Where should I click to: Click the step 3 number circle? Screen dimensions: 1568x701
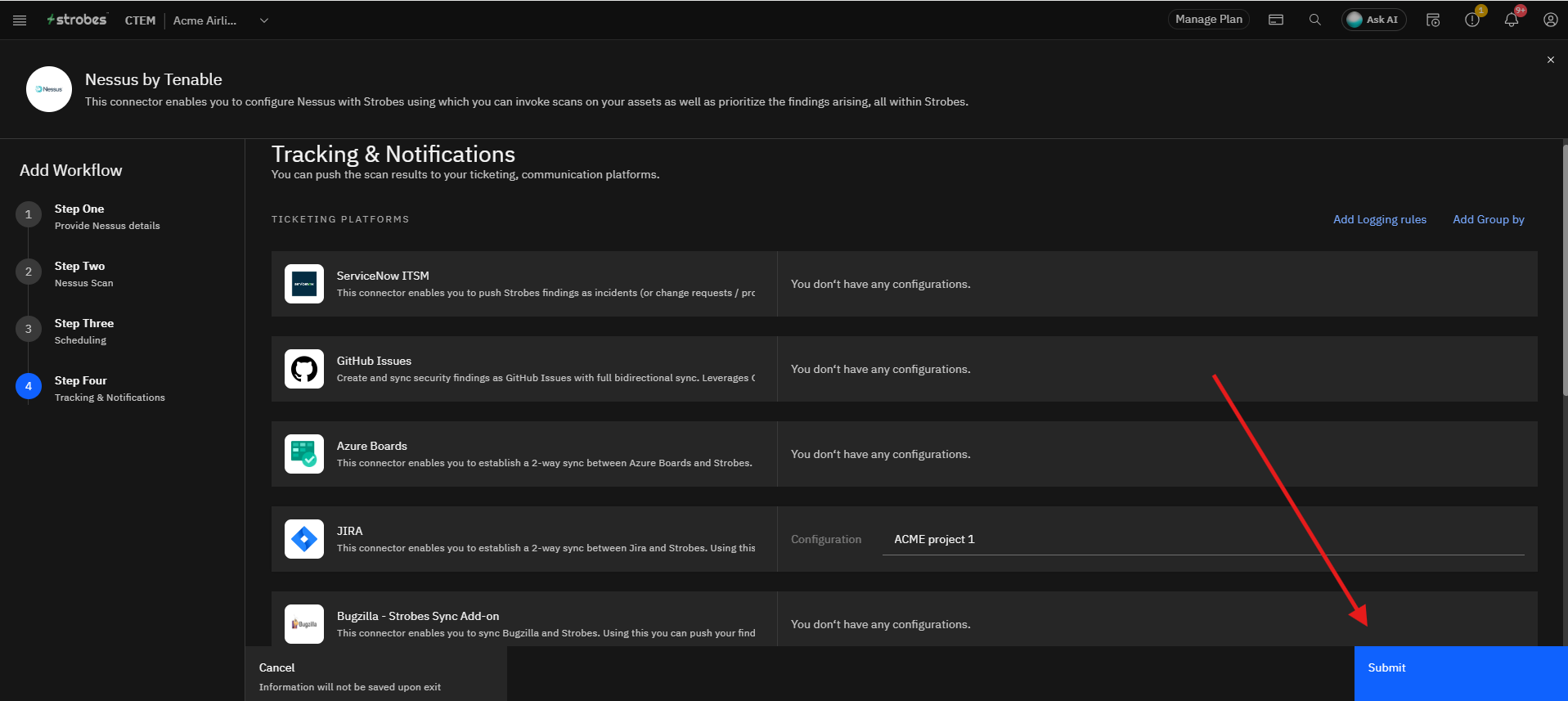click(x=29, y=329)
